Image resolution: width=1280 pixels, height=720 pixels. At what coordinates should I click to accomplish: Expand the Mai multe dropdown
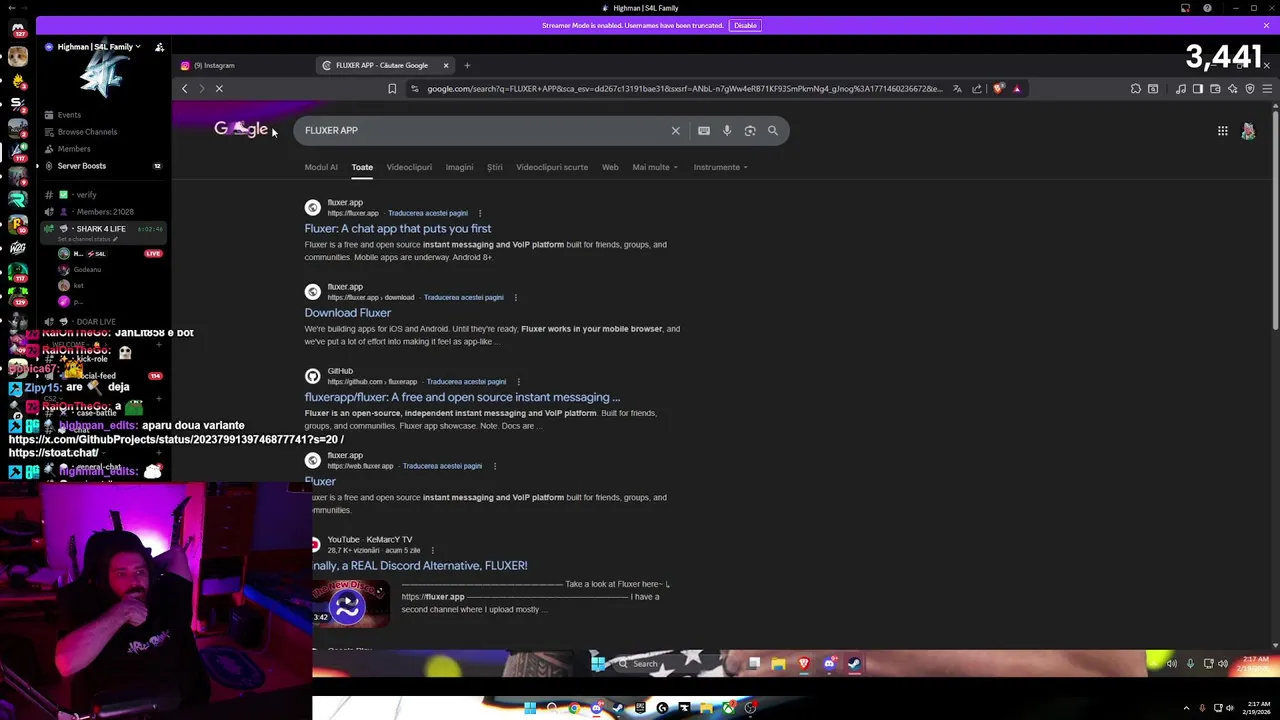pos(655,167)
